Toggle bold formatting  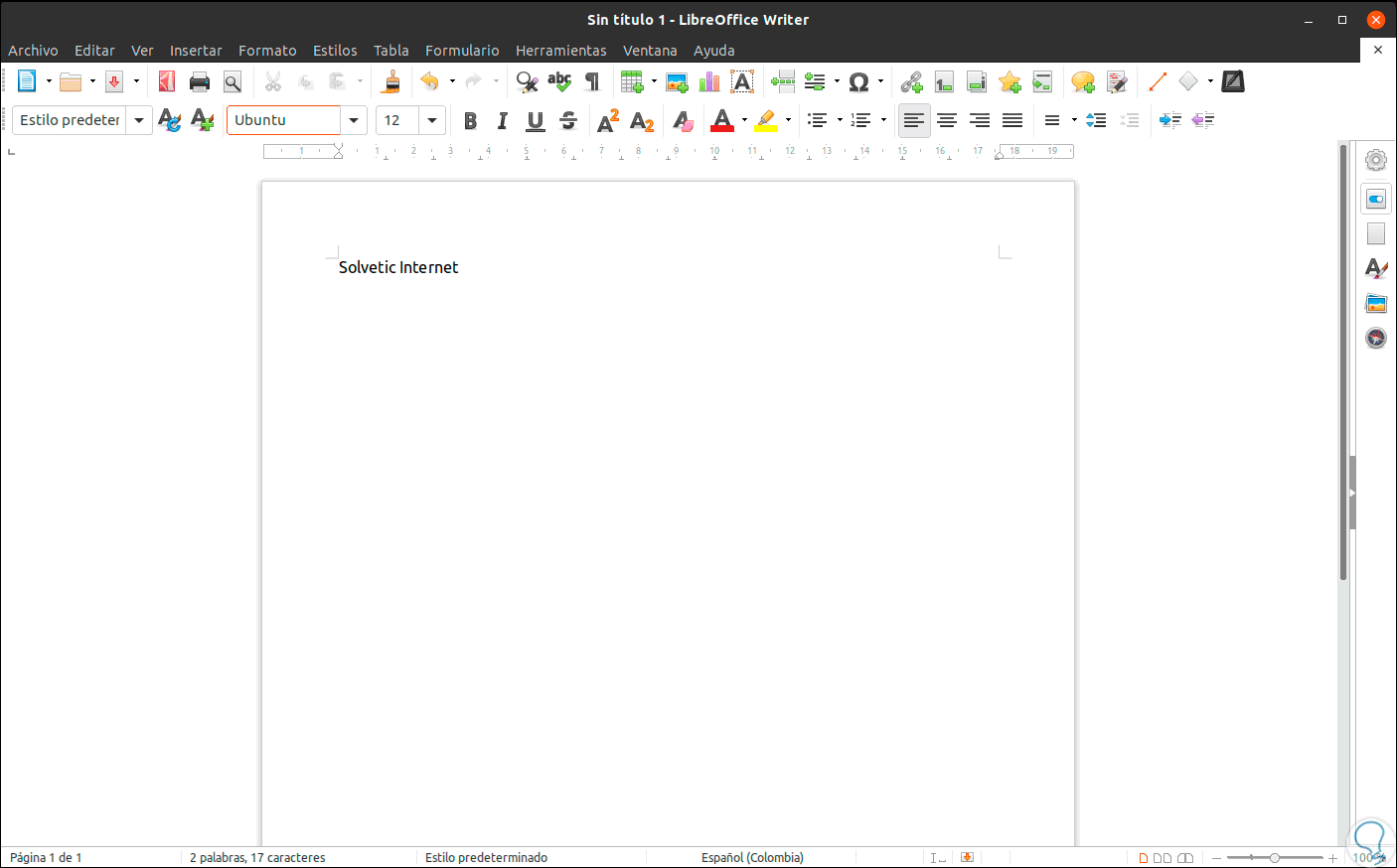tap(470, 120)
